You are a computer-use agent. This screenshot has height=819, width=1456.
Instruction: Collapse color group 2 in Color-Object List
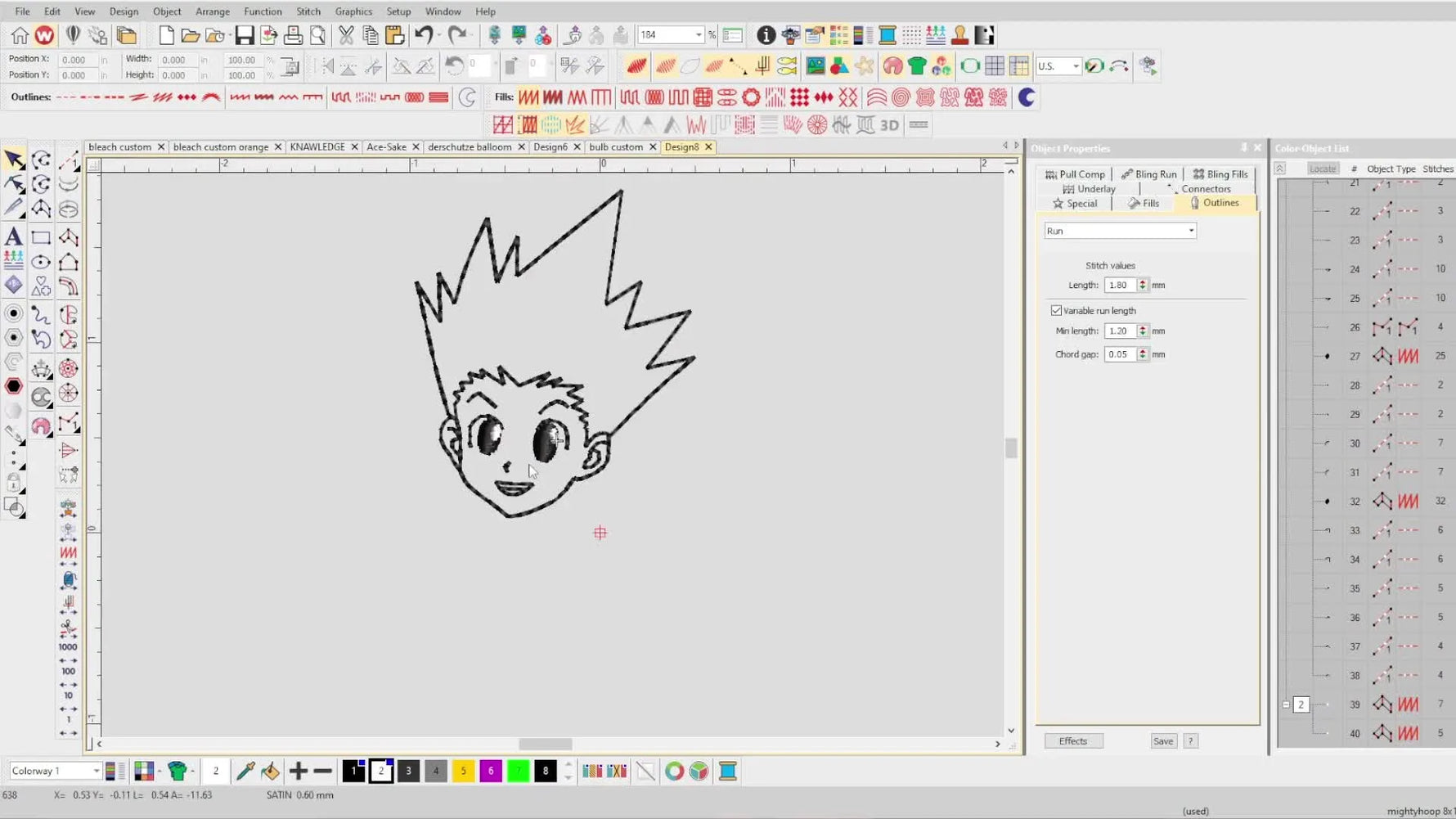pos(1286,704)
